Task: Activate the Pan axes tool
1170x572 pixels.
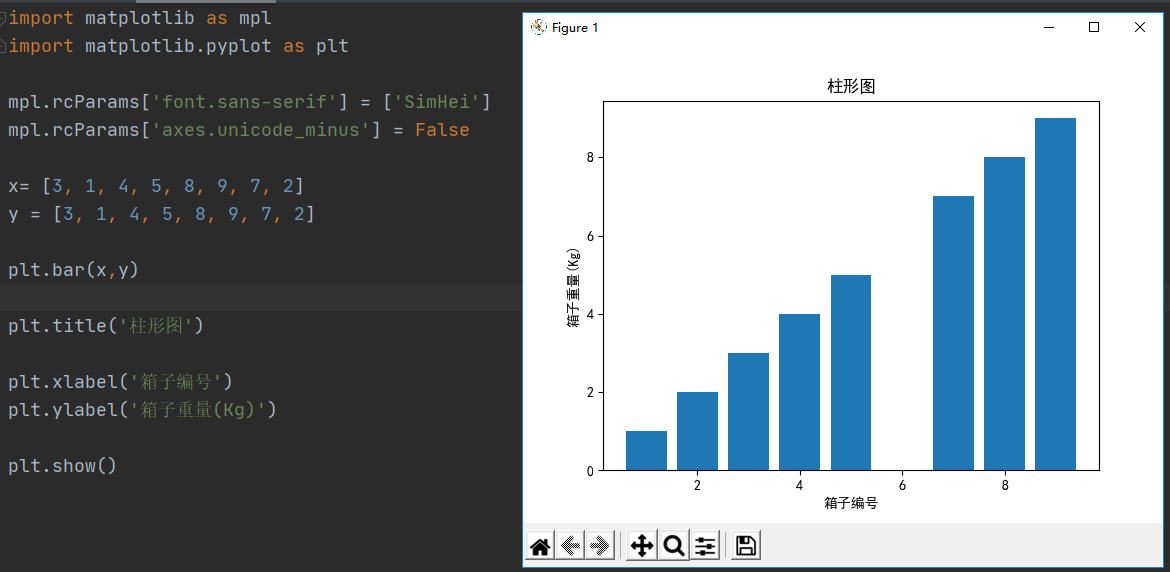Action: [x=642, y=547]
